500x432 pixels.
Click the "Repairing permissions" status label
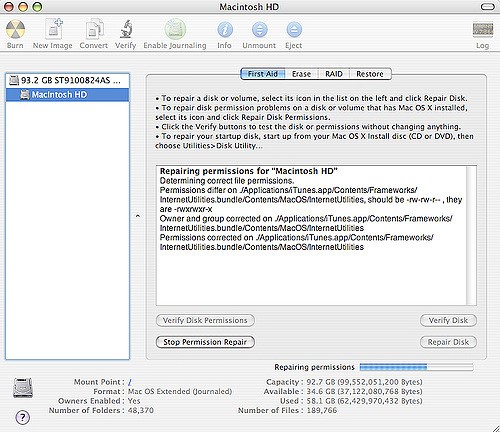[314, 367]
